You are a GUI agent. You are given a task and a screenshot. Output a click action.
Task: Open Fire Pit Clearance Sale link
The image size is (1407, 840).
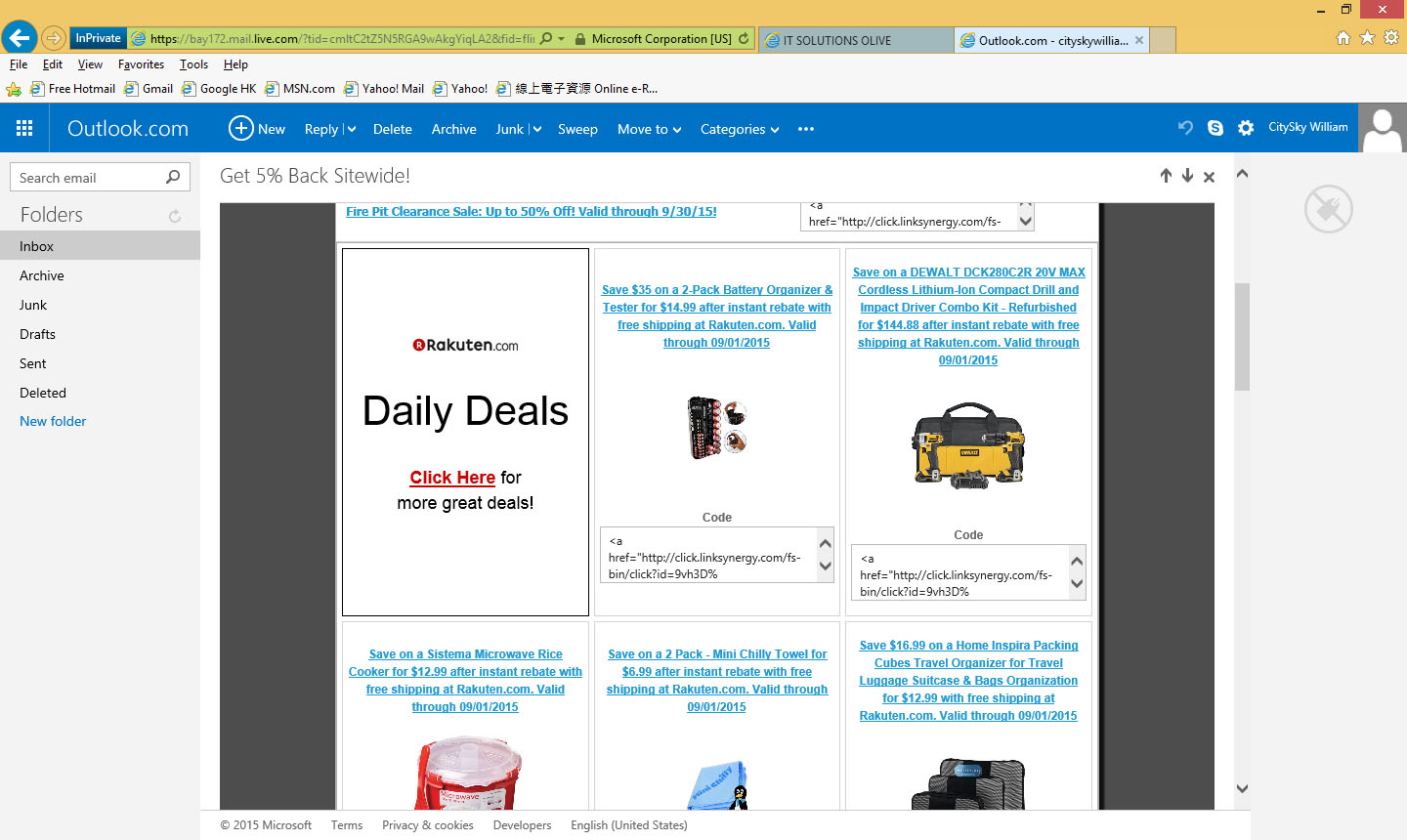tap(532, 211)
